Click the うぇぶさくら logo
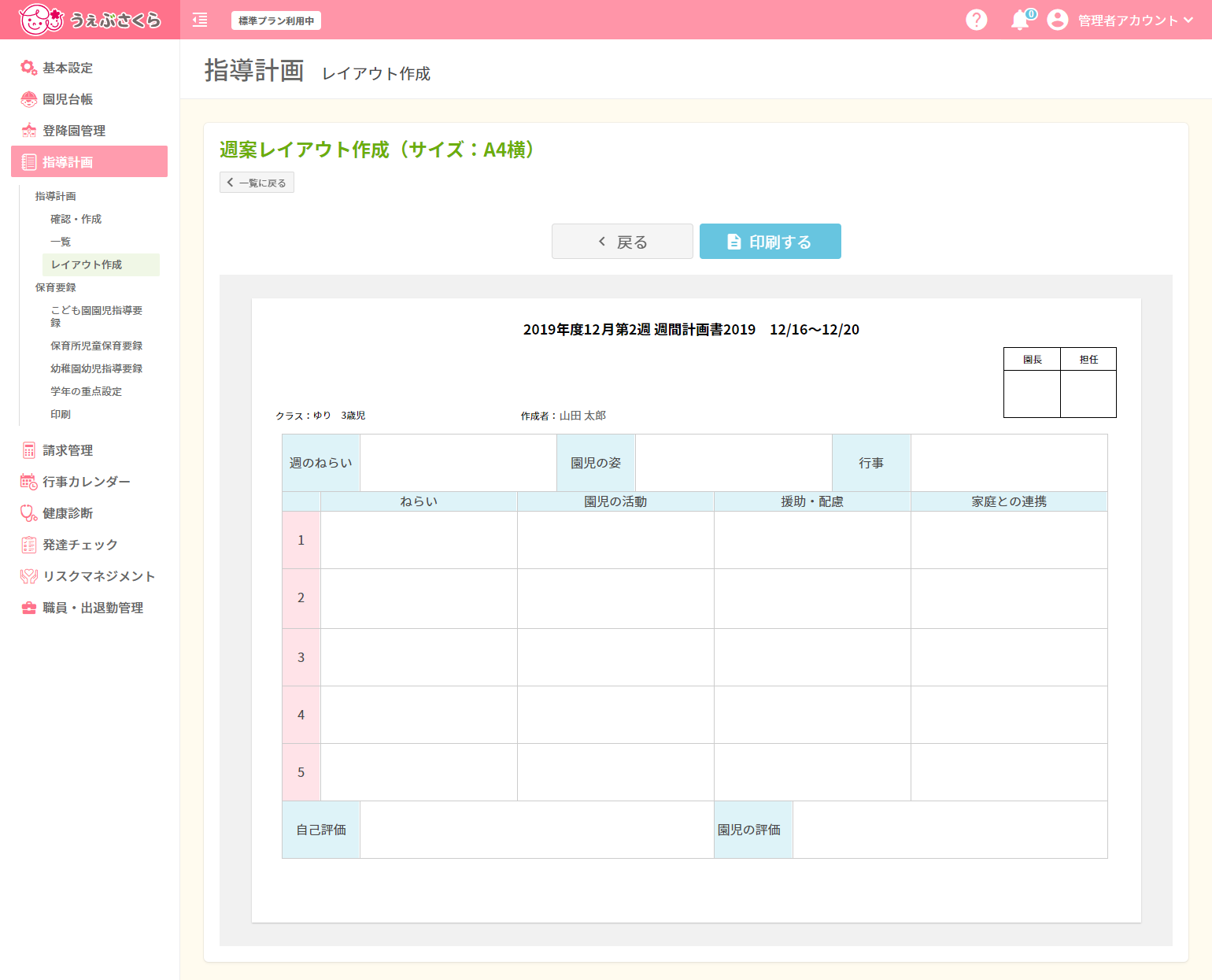This screenshot has width=1212, height=980. pyautogui.click(x=90, y=20)
